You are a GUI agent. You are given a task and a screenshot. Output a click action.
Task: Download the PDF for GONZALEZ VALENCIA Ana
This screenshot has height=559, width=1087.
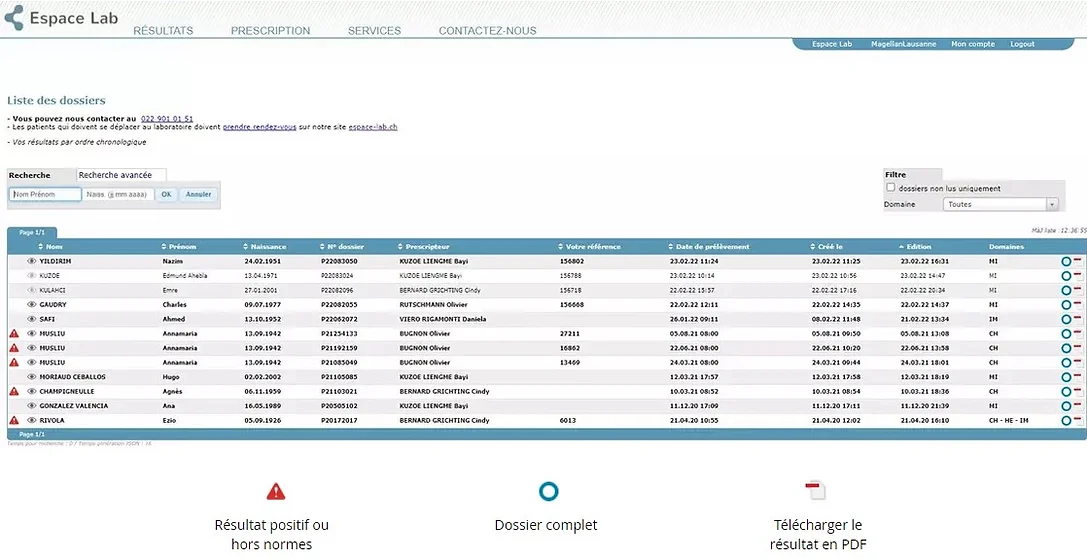pyautogui.click(x=1078, y=405)
